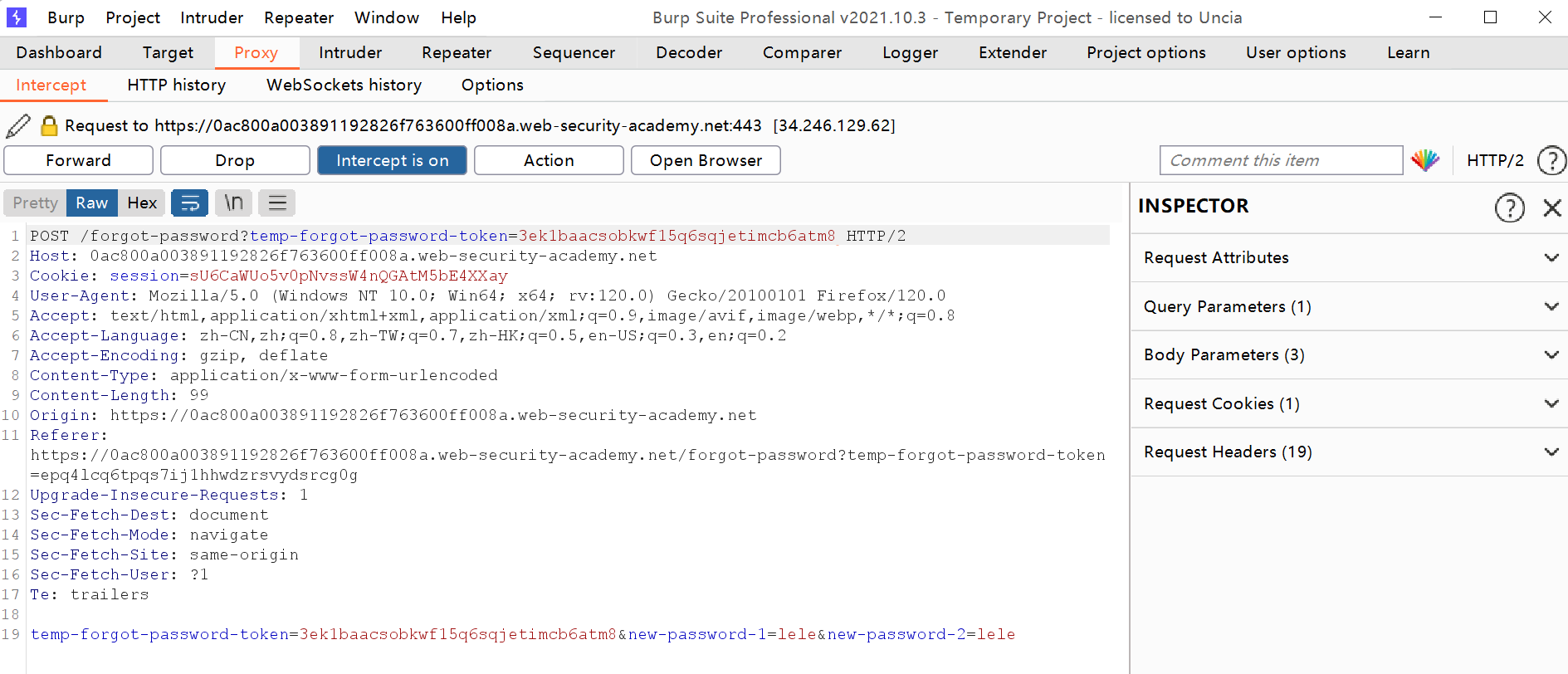1568x674 pixels.
Task: Click the Burp Suite logo icon
Action: (x=16, y=17)
